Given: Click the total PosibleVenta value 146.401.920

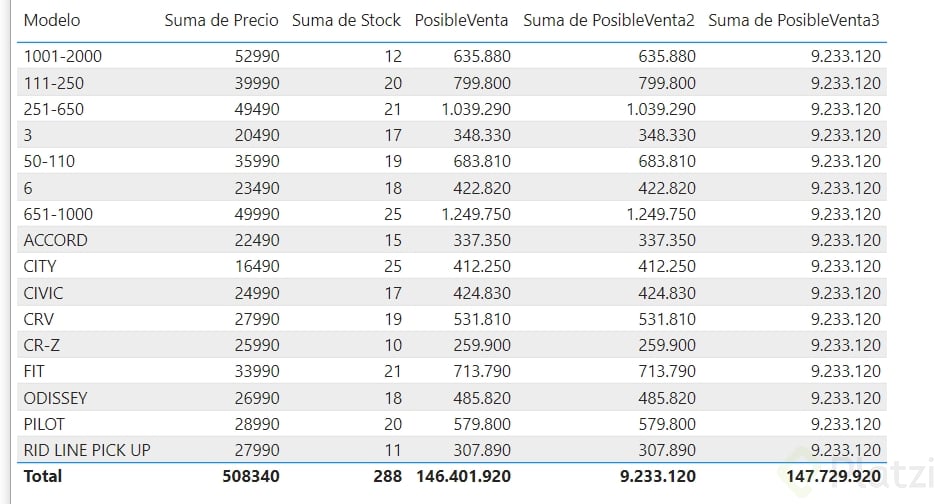Looking at the screenshot, I should 462,476.
